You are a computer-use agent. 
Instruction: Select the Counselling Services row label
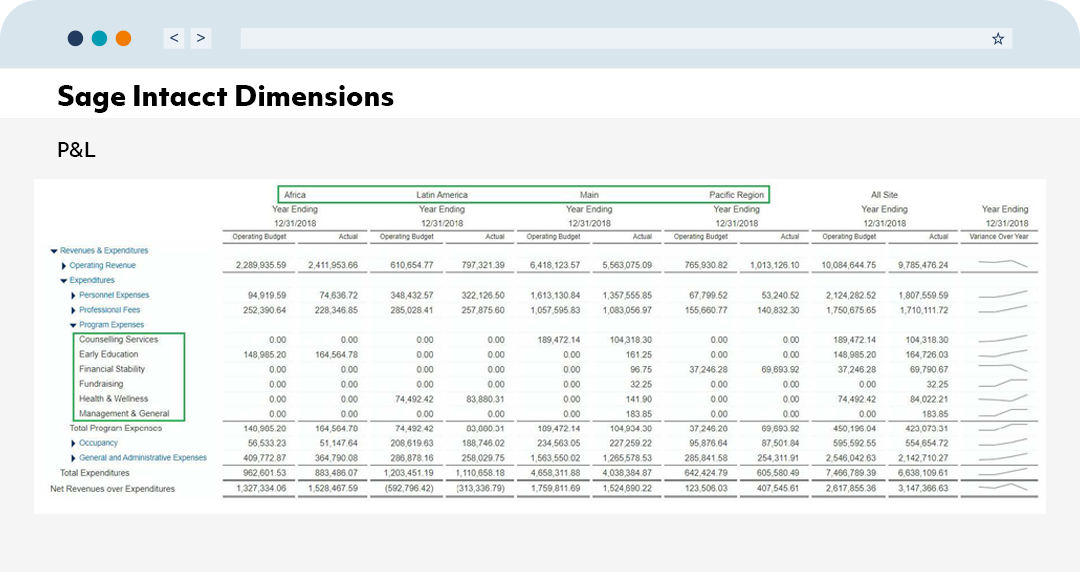click(118, 340)
